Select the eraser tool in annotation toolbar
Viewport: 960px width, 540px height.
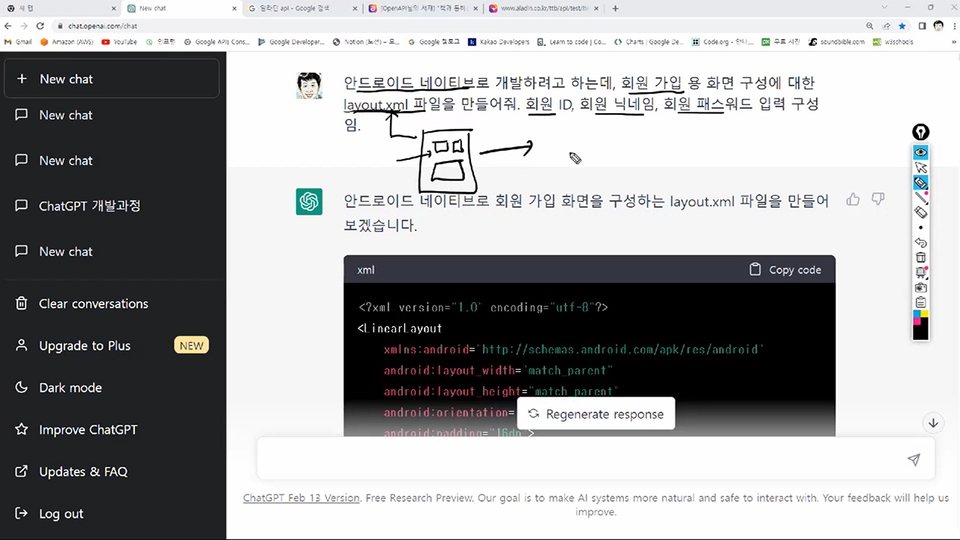click(920, 212)
